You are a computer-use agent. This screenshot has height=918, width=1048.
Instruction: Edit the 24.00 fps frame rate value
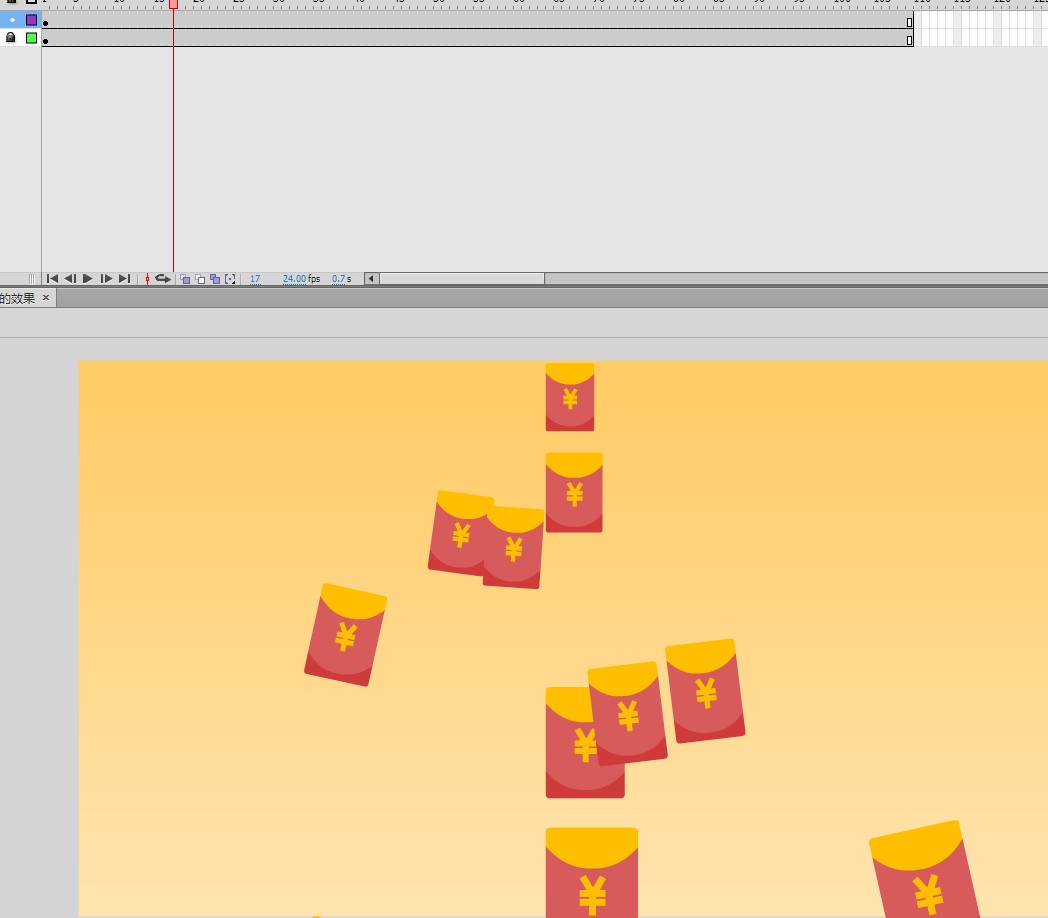(x=294, y=279)
